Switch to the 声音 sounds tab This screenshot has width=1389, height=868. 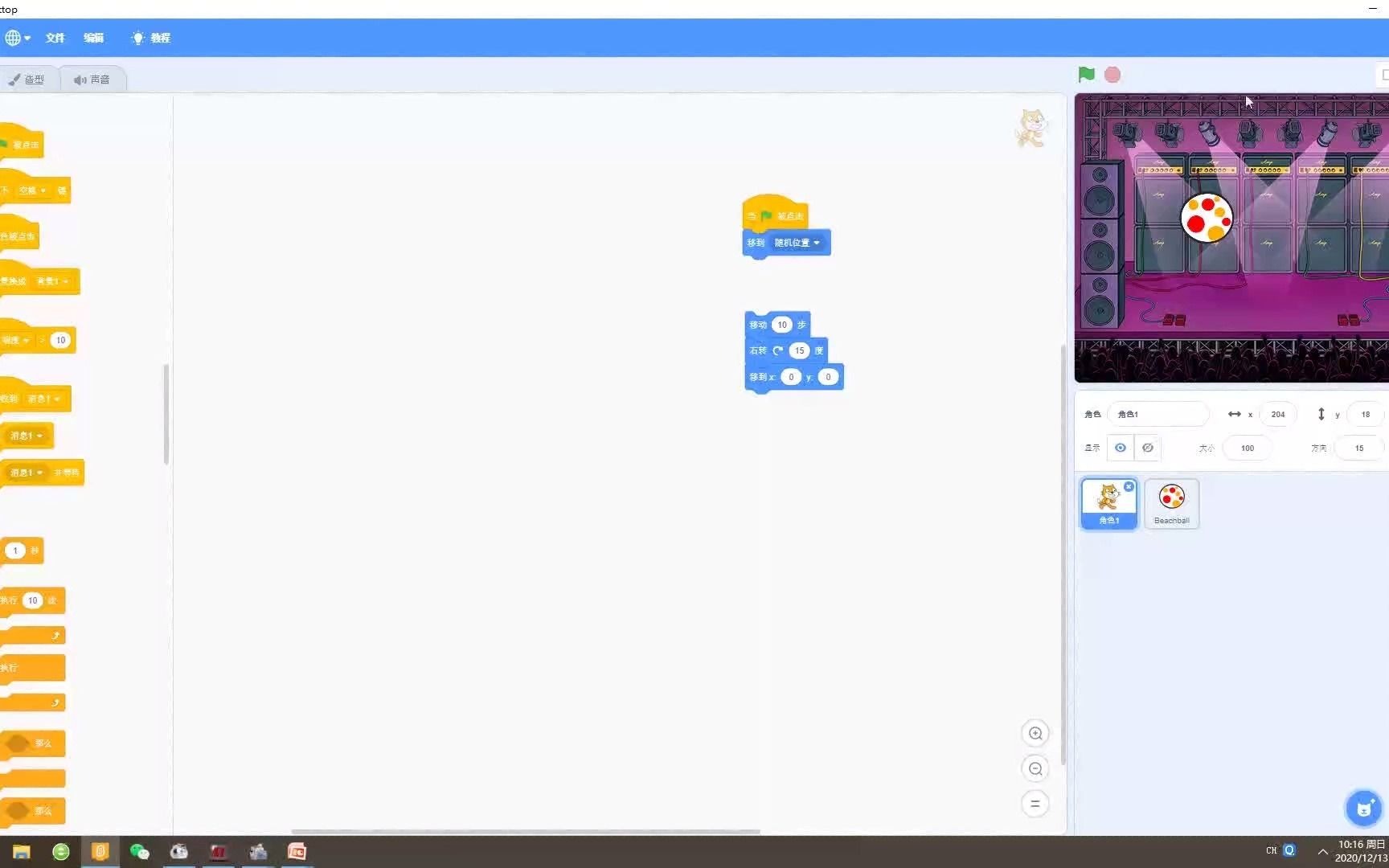[92, 80]
